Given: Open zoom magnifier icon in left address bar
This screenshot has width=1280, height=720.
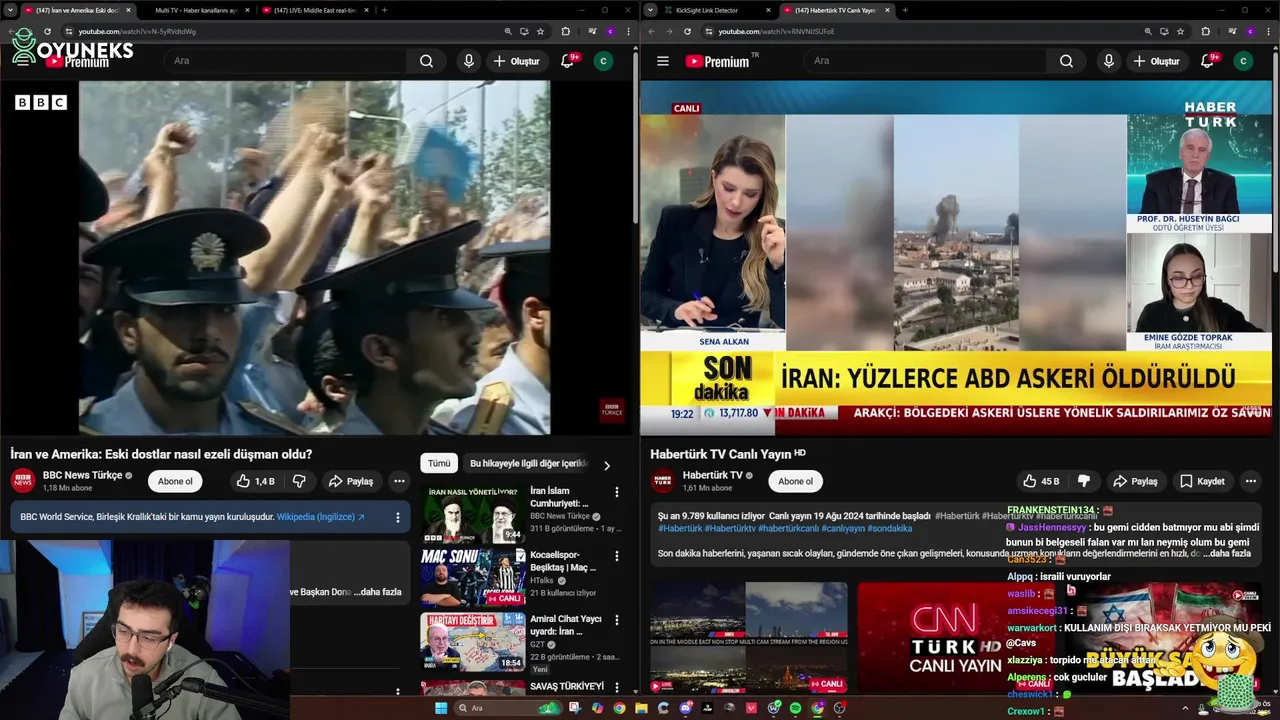Looking at the screenshot, I should pos(509,31).
